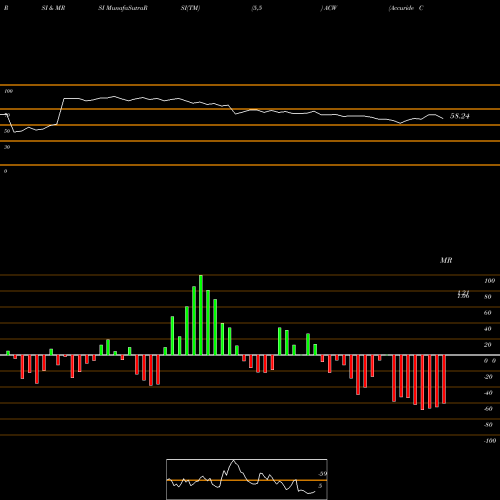The width and height of the screenshot is (500, 500).
Task: Click the 20 label on MR axis
Action: tap(488, 345)
